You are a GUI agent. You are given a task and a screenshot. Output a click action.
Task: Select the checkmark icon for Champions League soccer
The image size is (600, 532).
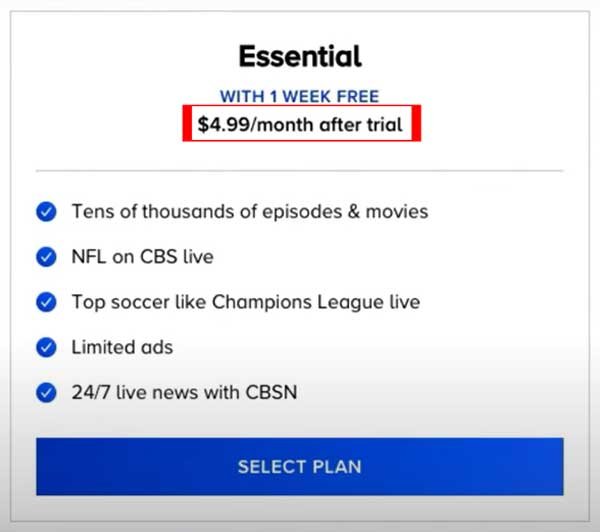pos(46,302)
